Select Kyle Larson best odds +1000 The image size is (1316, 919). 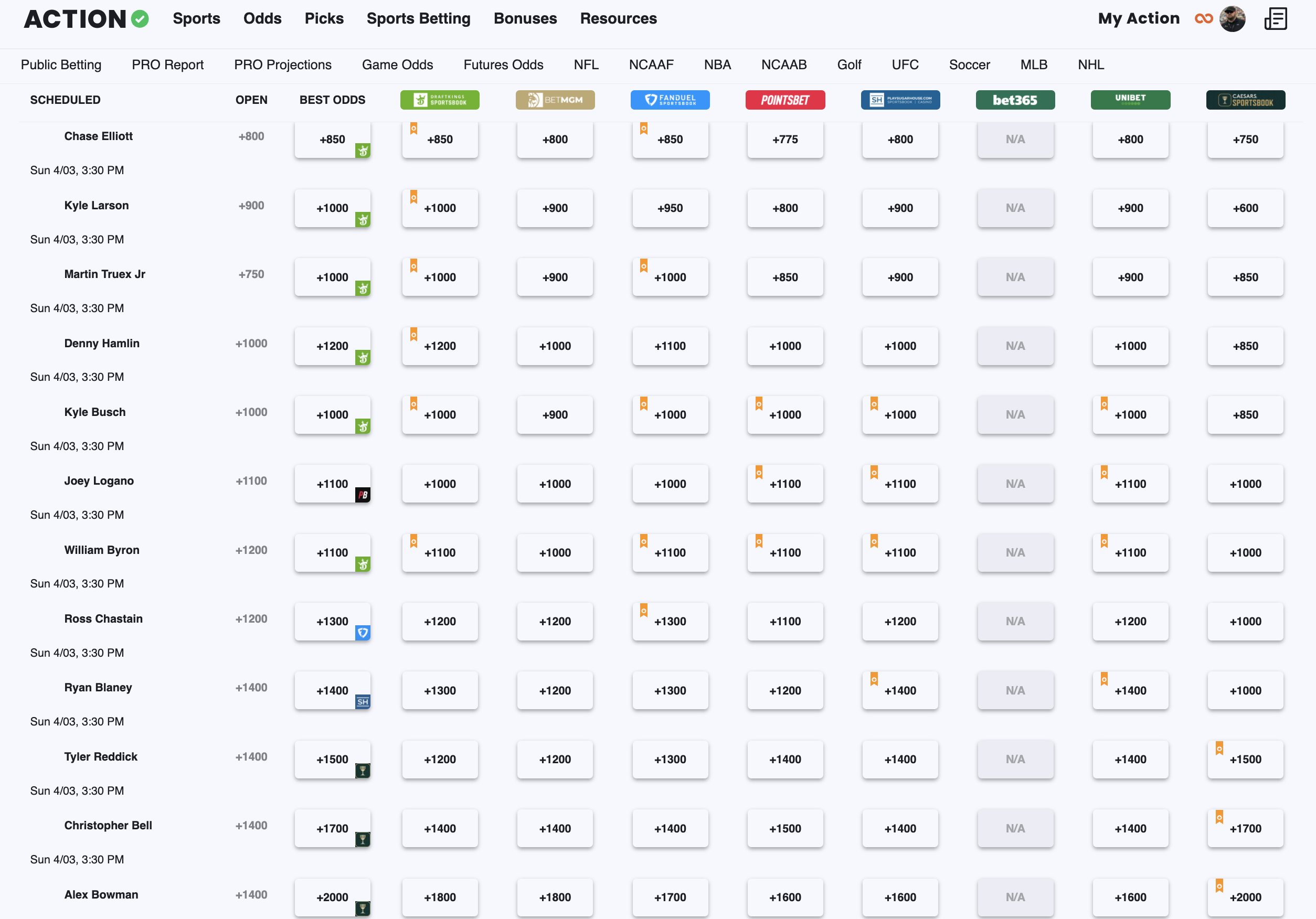[x=332, y=209]
